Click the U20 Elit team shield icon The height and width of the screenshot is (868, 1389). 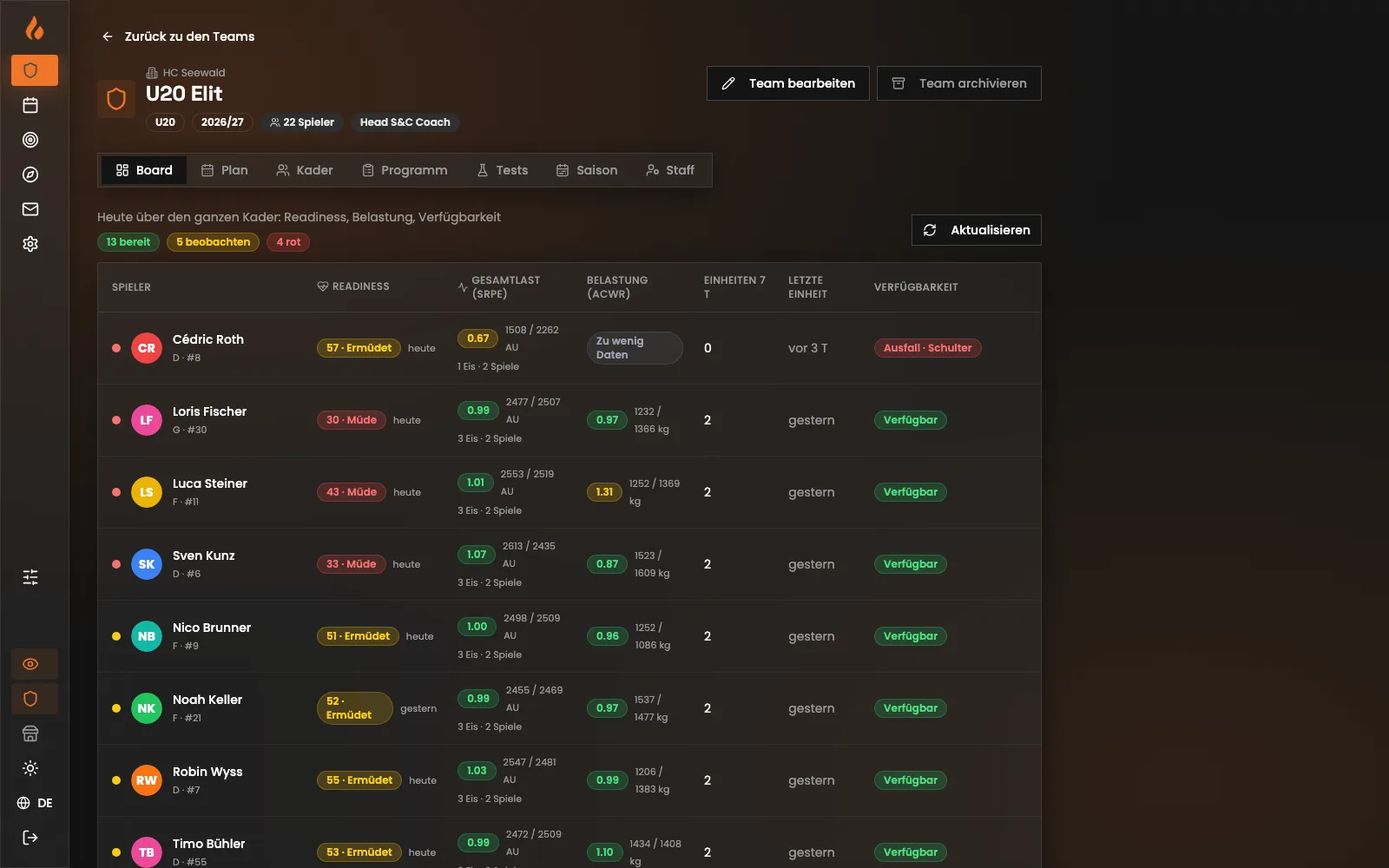[116, 99]
